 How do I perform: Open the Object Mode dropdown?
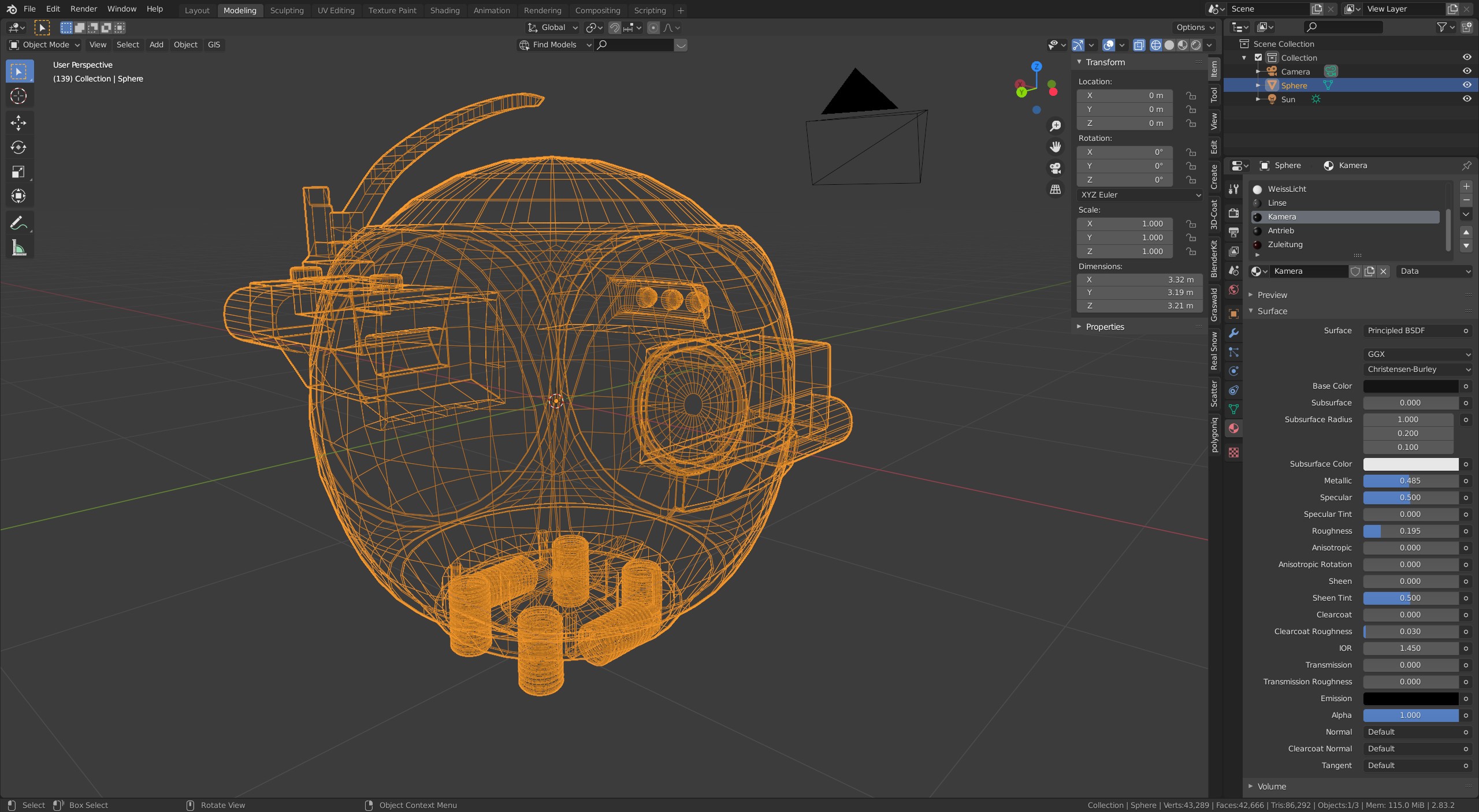(x=44, y=44)
